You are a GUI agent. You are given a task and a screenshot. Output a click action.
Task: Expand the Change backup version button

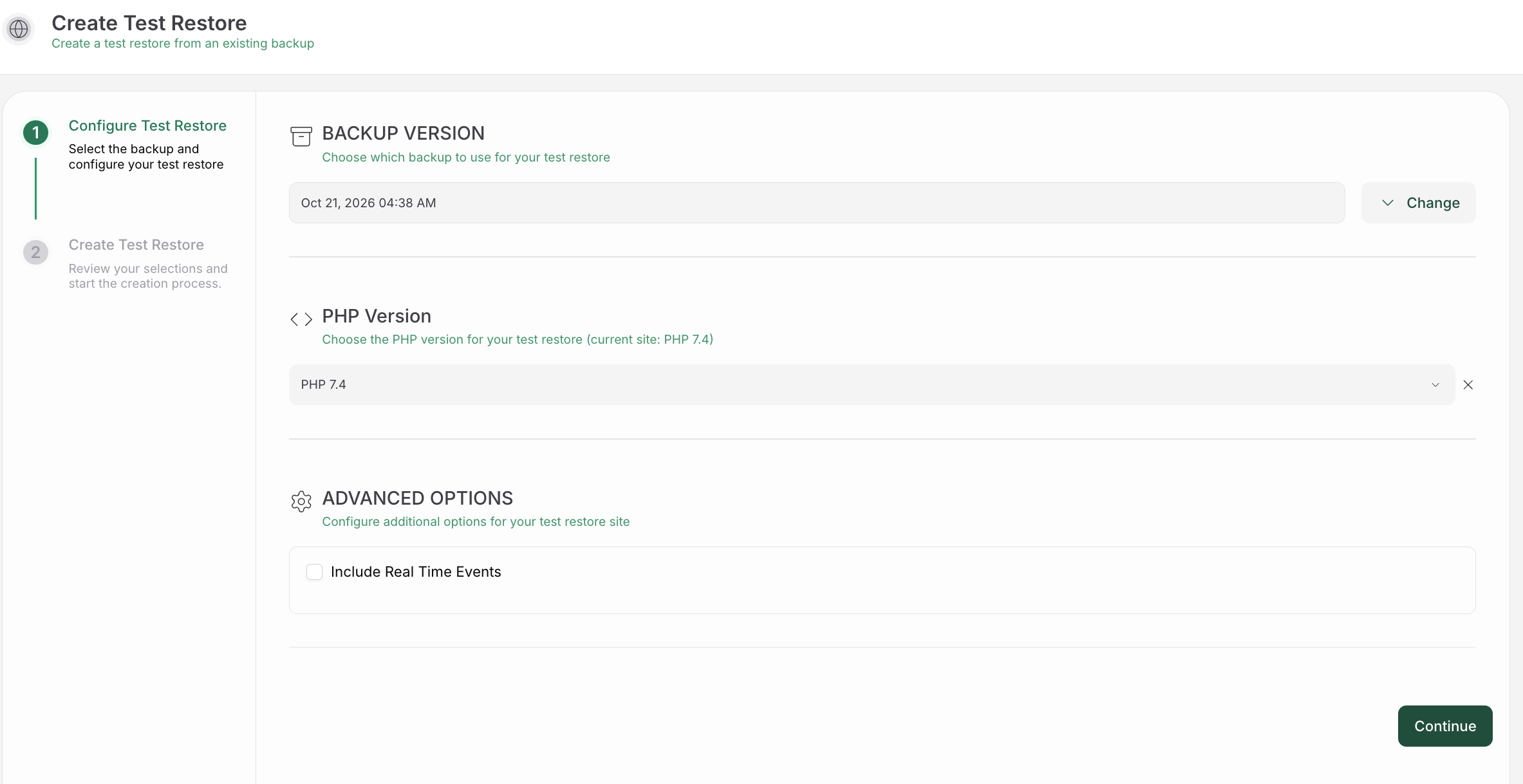[x=1419, y=203]
